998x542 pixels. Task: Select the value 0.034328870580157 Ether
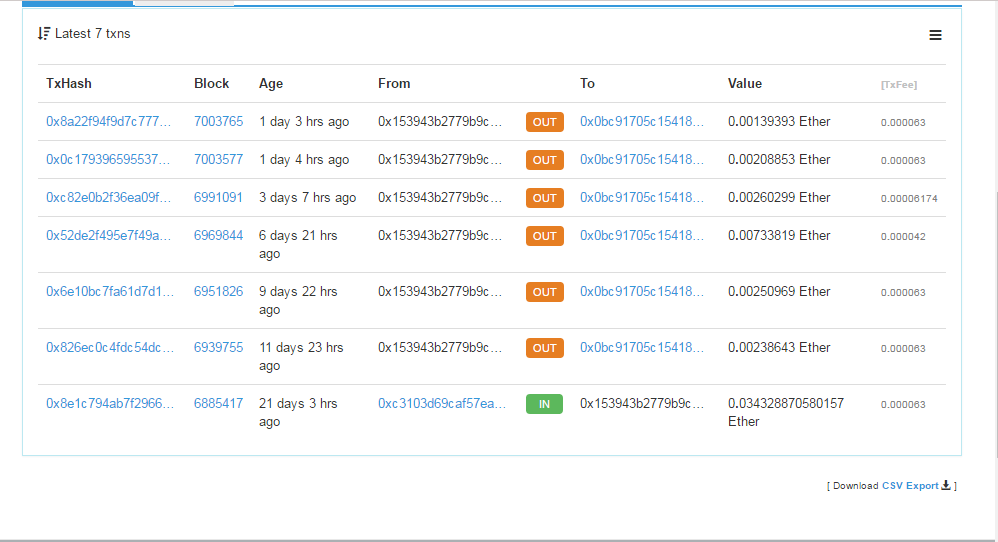coord(786,412)
